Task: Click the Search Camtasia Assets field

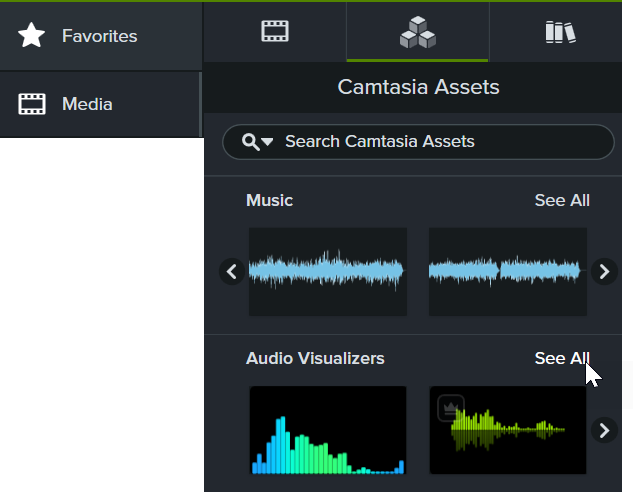Action: pyautogui.click(x=440, y=142)
